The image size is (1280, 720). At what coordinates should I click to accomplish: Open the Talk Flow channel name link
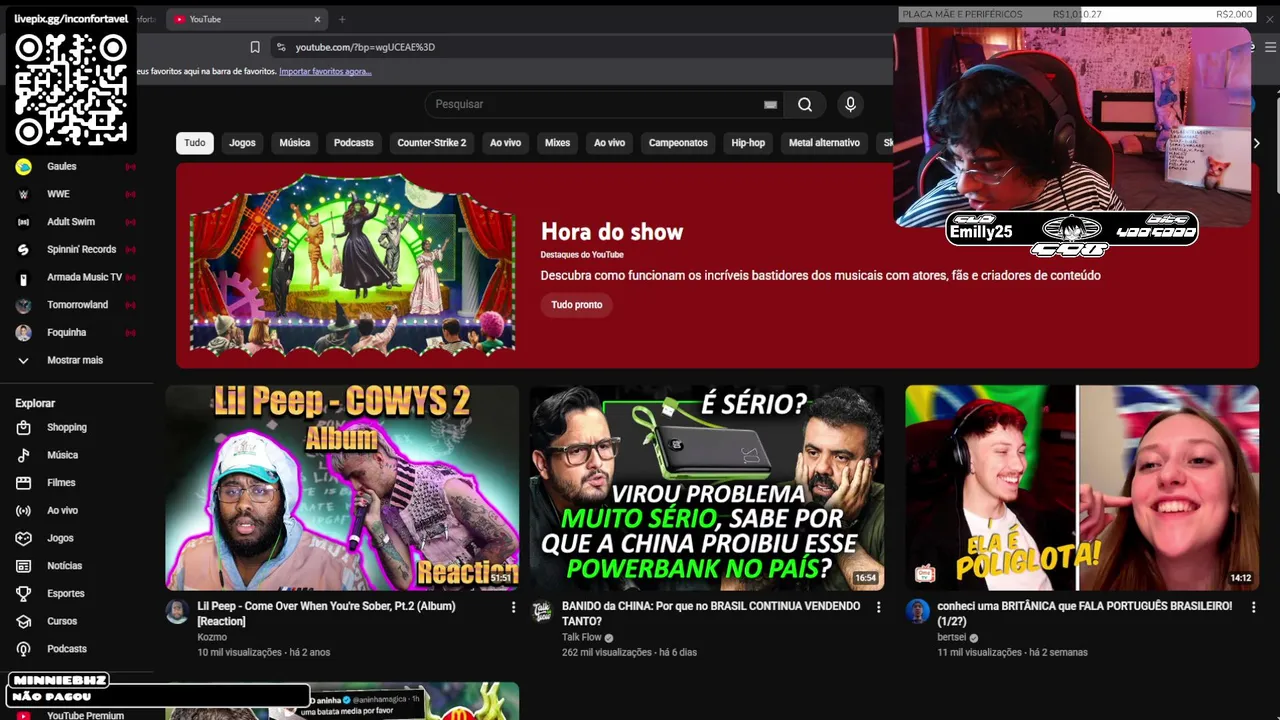tap(582, 637)
